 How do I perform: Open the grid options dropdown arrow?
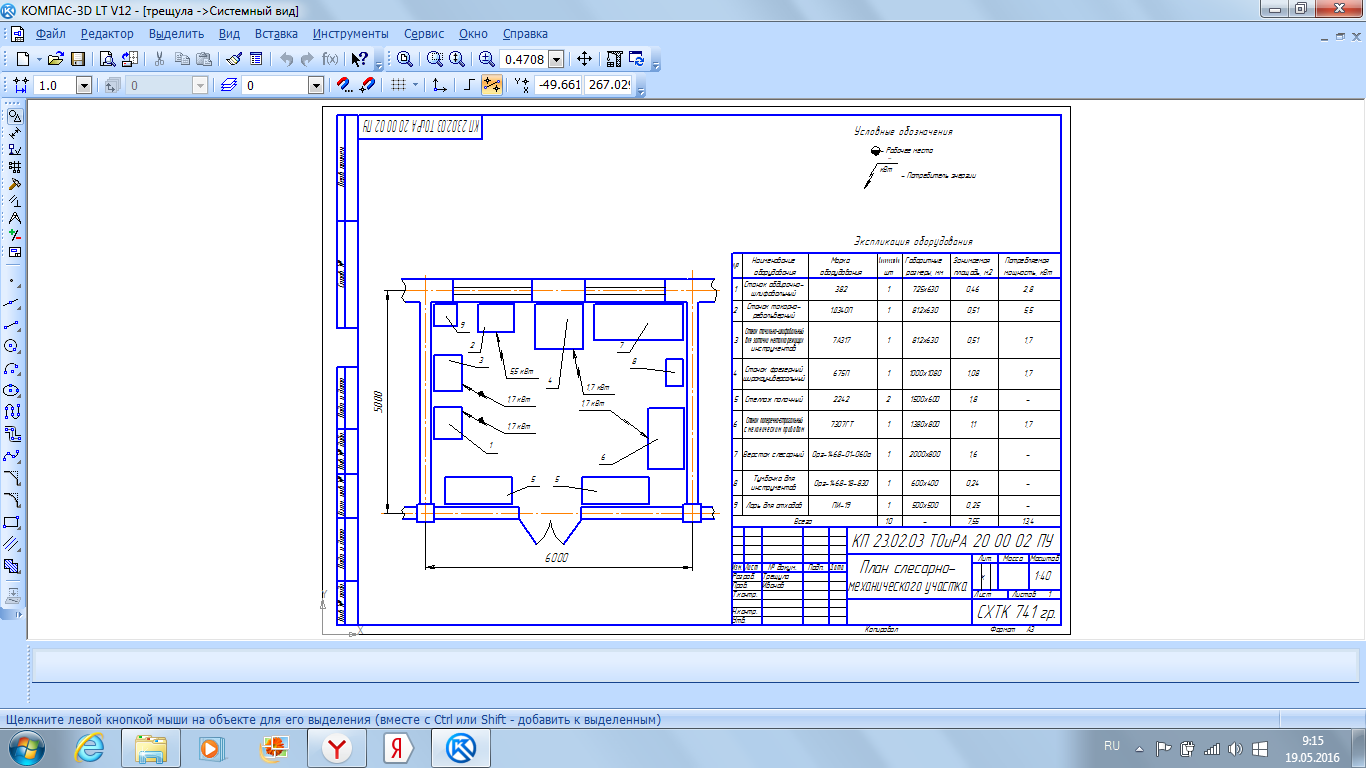[x=415, y=86]
